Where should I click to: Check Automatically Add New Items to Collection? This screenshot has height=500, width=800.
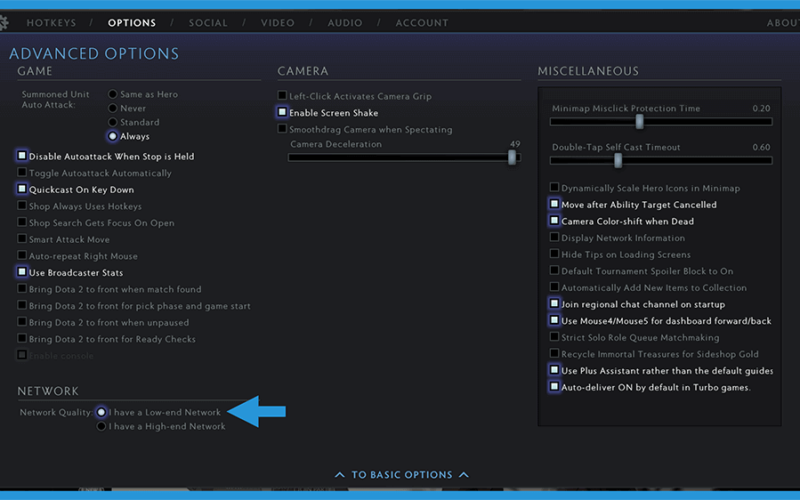(554, 287)
